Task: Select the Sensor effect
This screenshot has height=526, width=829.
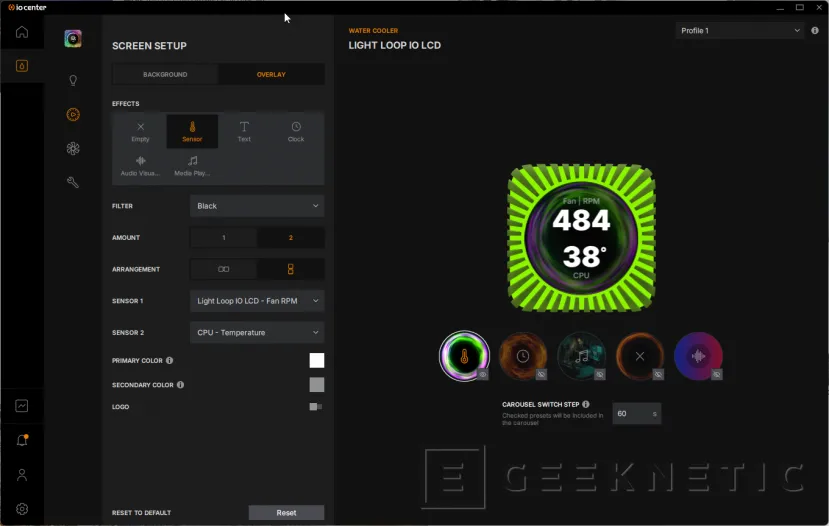Action: tap(192, 132)
